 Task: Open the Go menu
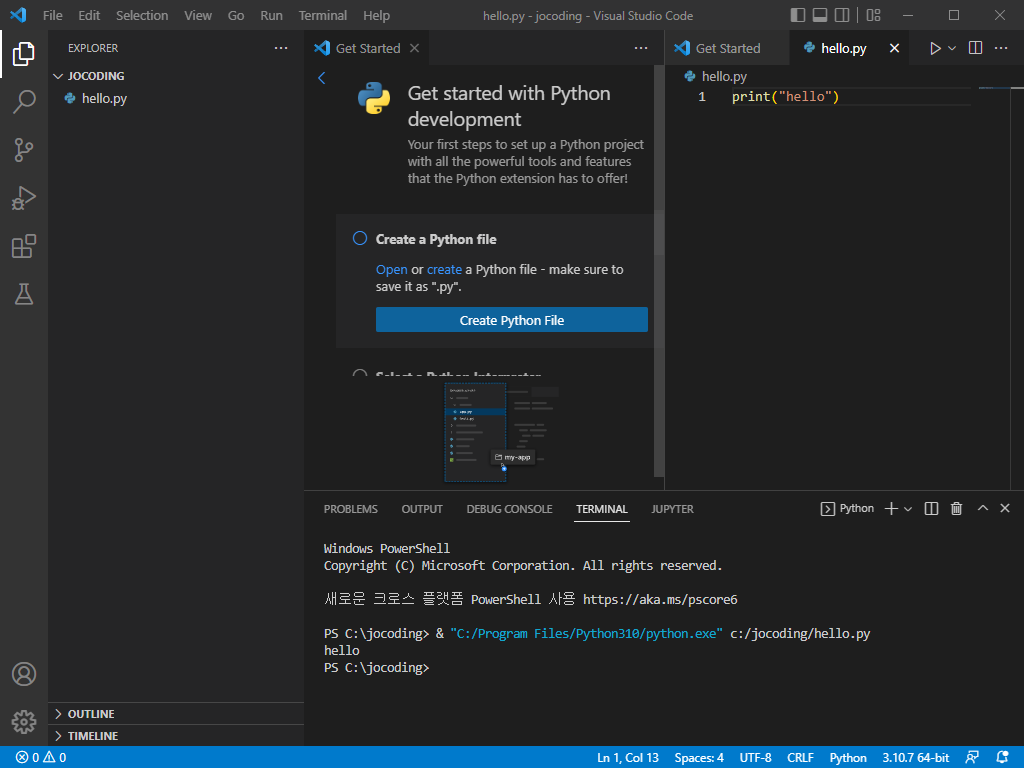tap(236, 15)
